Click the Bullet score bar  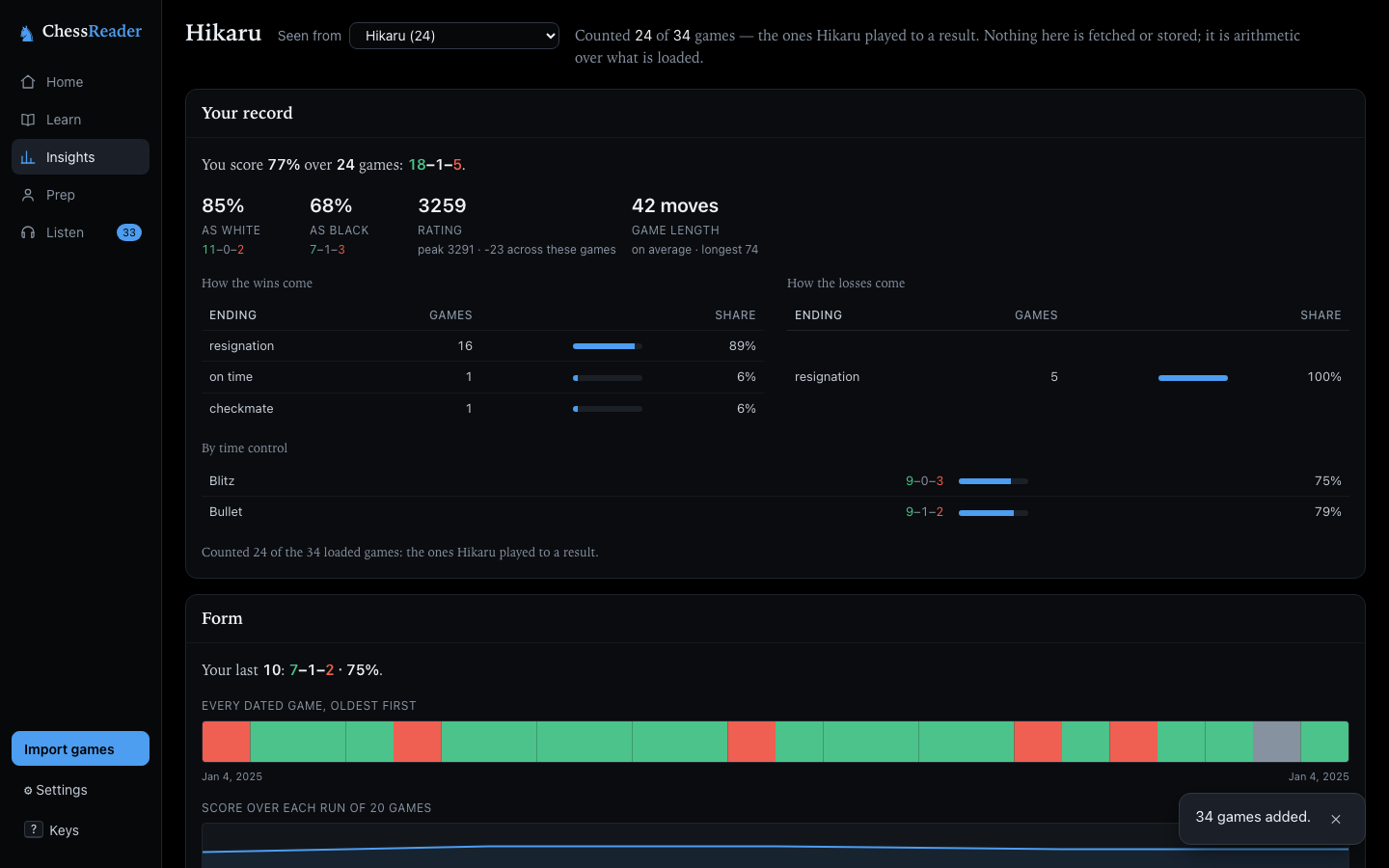(994, 512)
